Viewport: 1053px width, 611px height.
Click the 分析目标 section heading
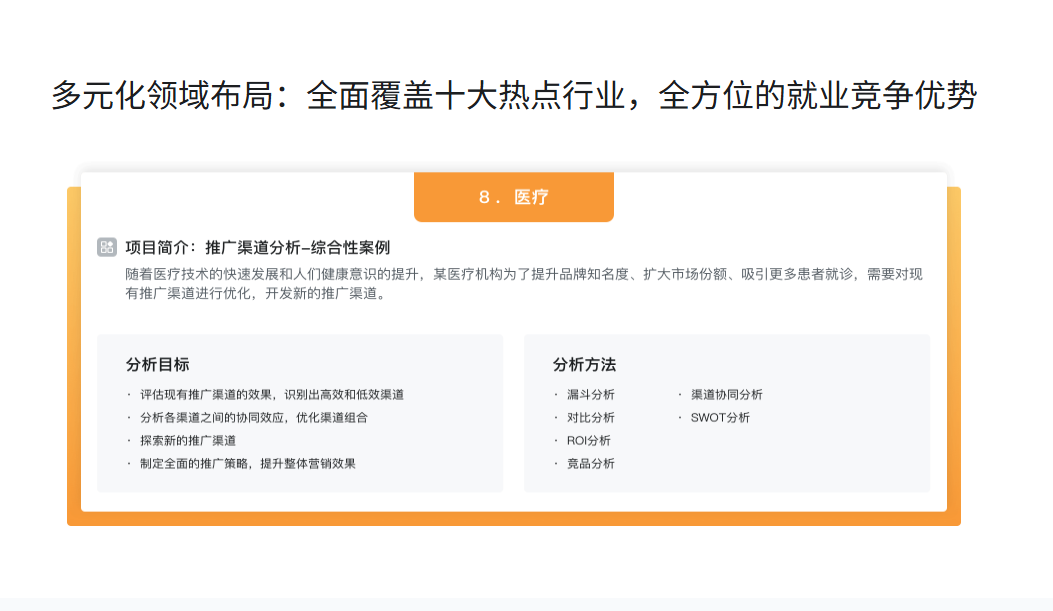(157, 364)
